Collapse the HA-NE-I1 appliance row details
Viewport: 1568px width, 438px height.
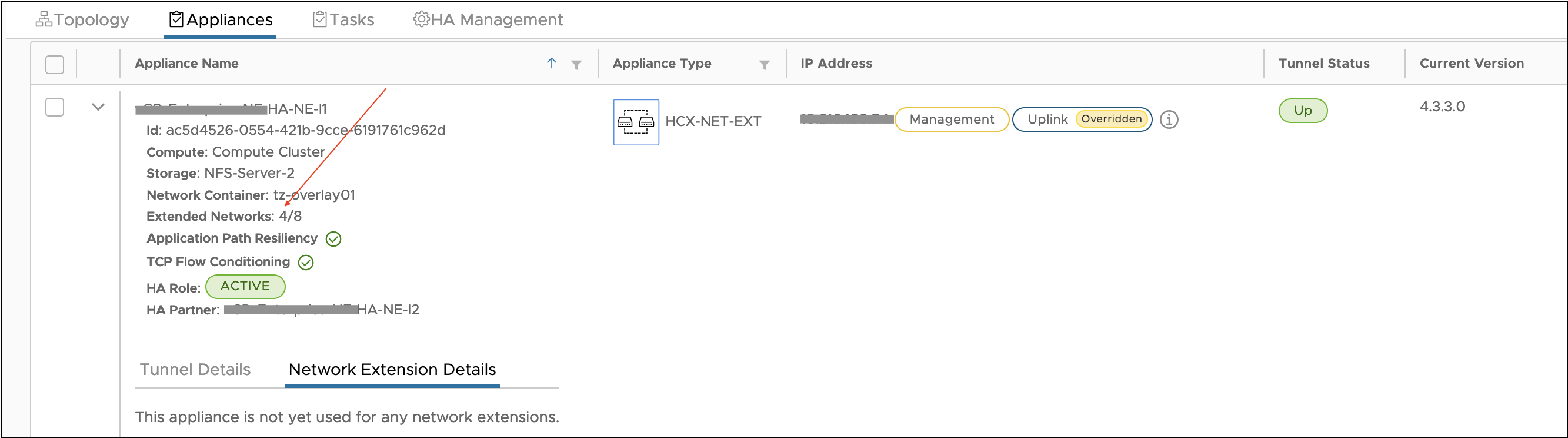pos(98,107)
